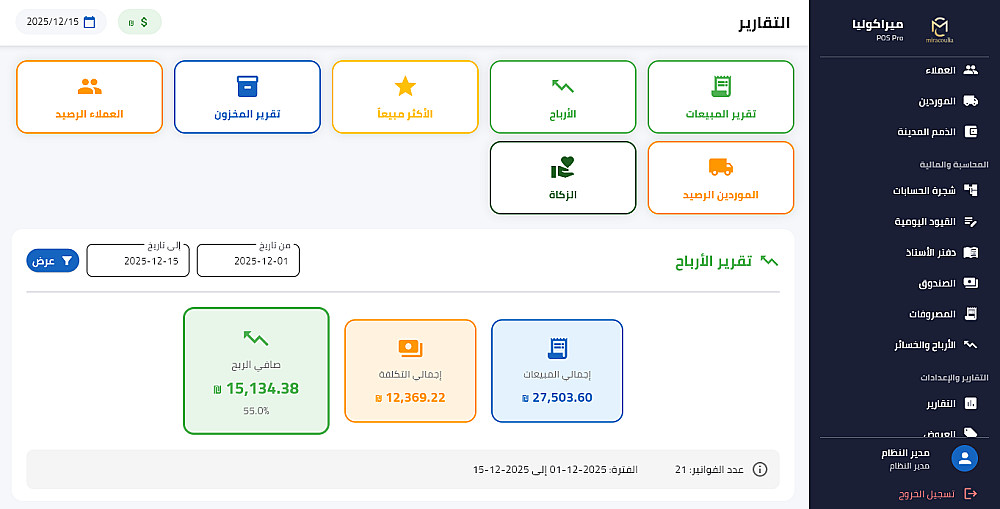The image size is (1000, 509).
Task: Click the Profit and Loss trend icon
Action: (970, 345)
